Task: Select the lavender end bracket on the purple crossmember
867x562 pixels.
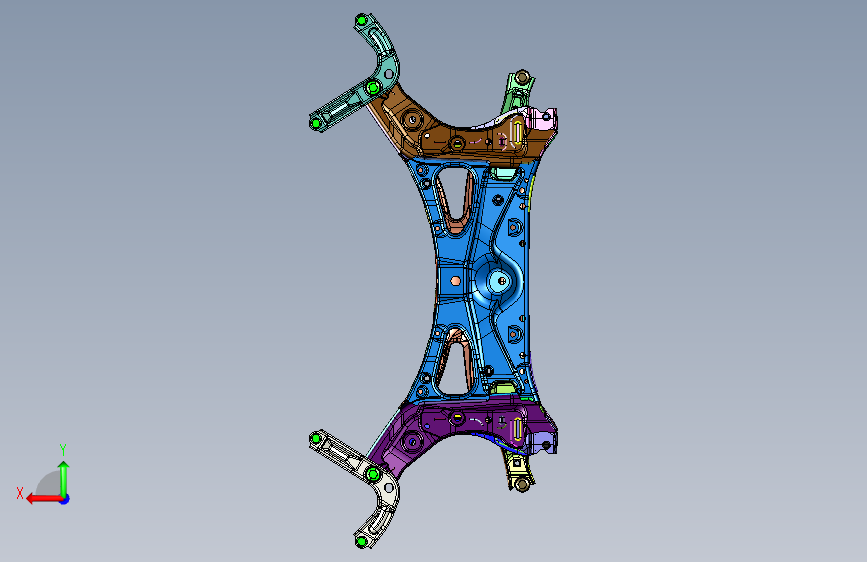Action: pyautogui.click(x=543, y=441)
